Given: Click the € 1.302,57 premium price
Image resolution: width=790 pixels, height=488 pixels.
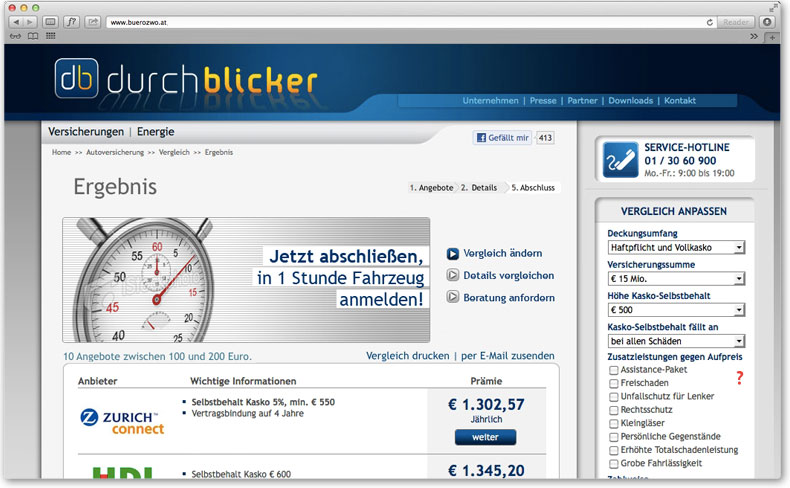Looking at the screenshot, I should click(486, 404).
